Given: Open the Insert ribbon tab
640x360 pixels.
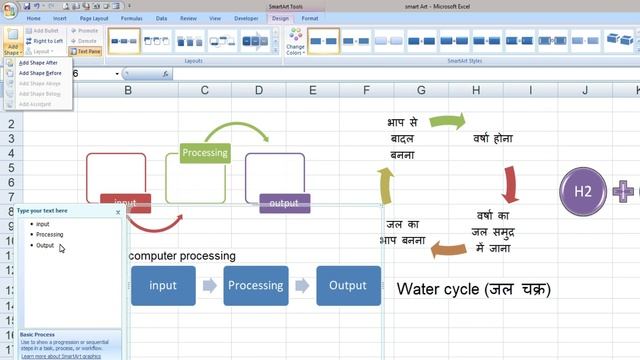Looking at the screenshot, I should (60, 18).
